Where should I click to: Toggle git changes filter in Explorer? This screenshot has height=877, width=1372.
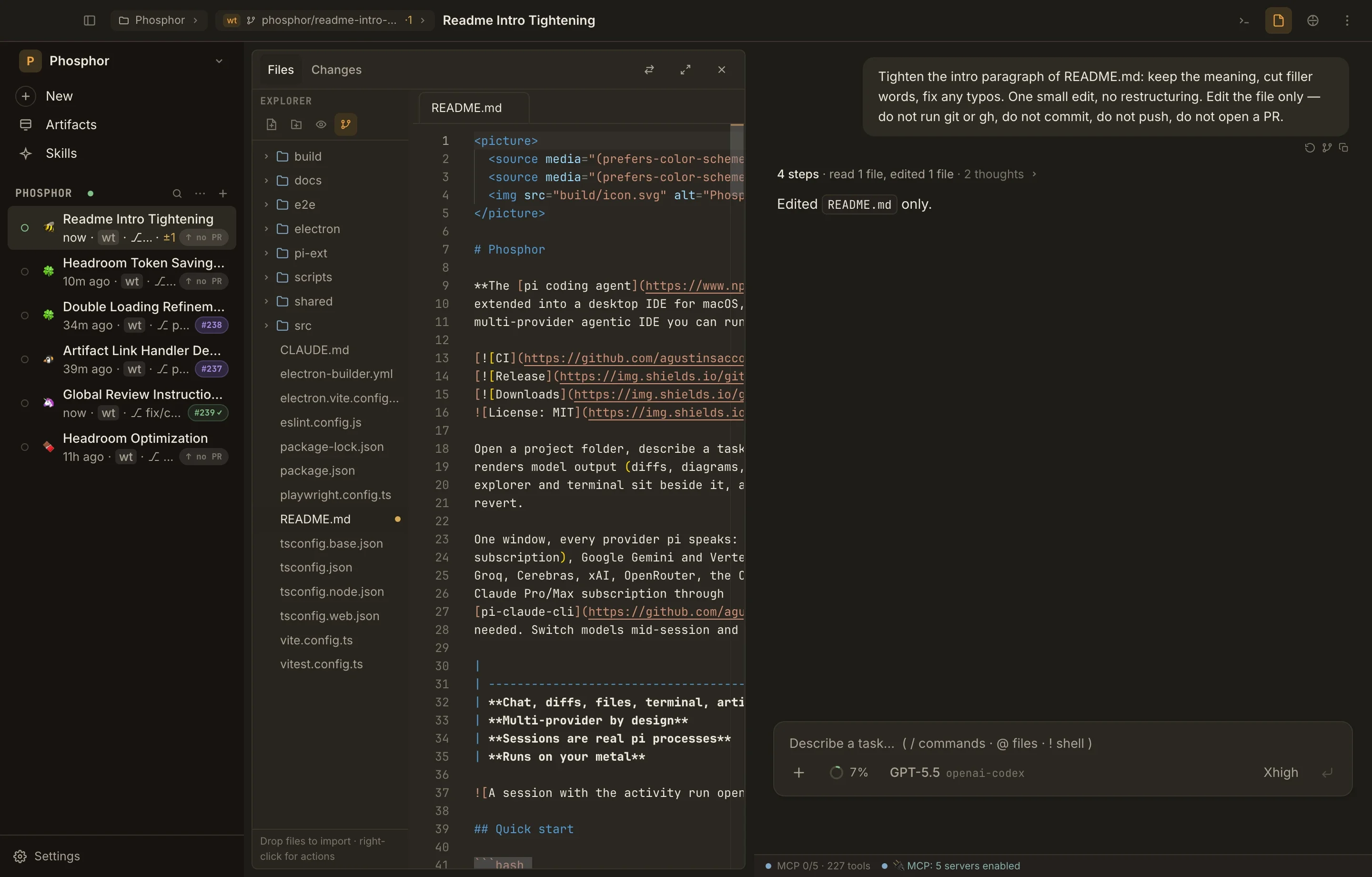point(346,124)
